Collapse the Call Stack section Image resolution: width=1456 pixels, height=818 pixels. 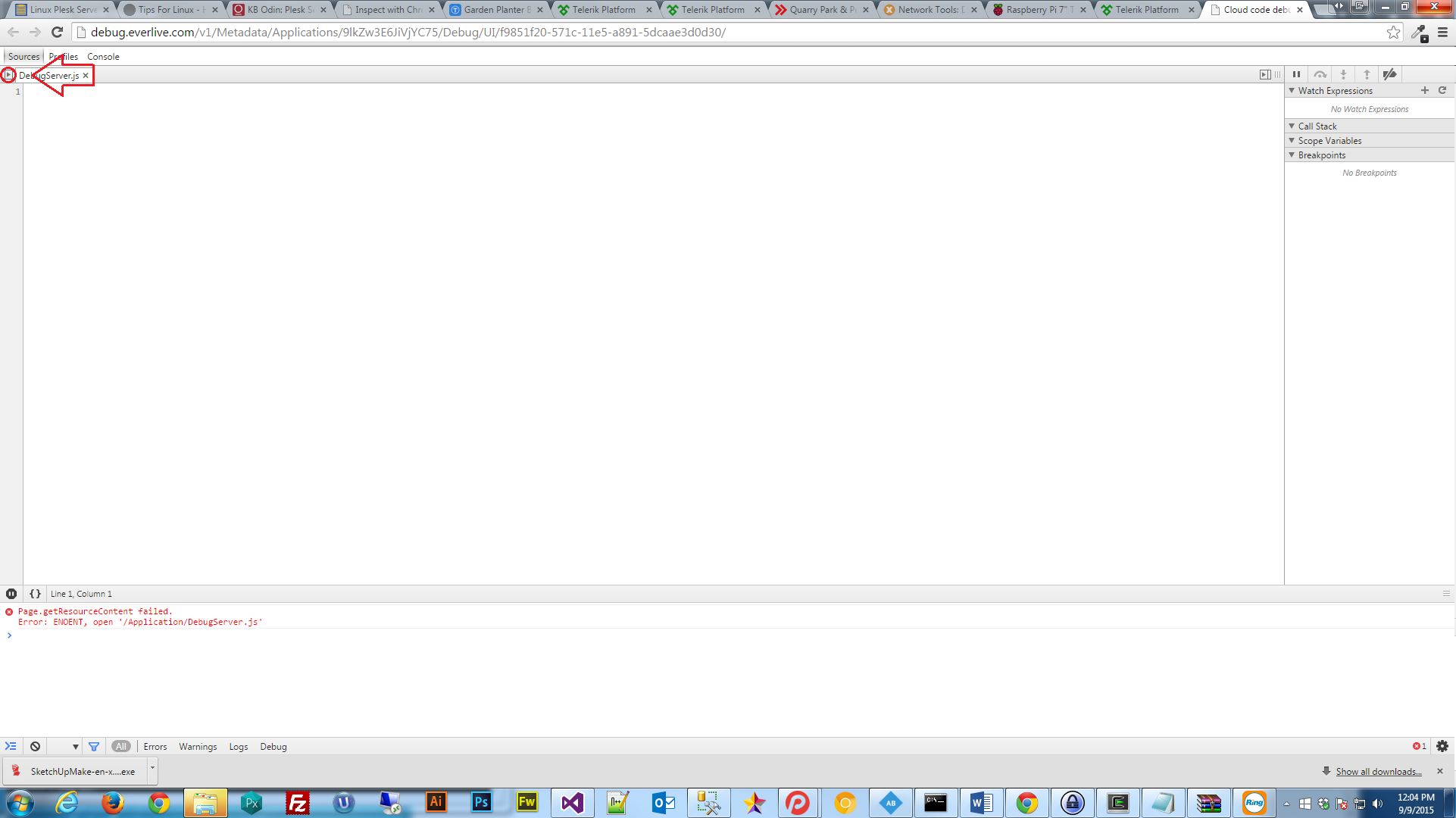pos(1292,126)
